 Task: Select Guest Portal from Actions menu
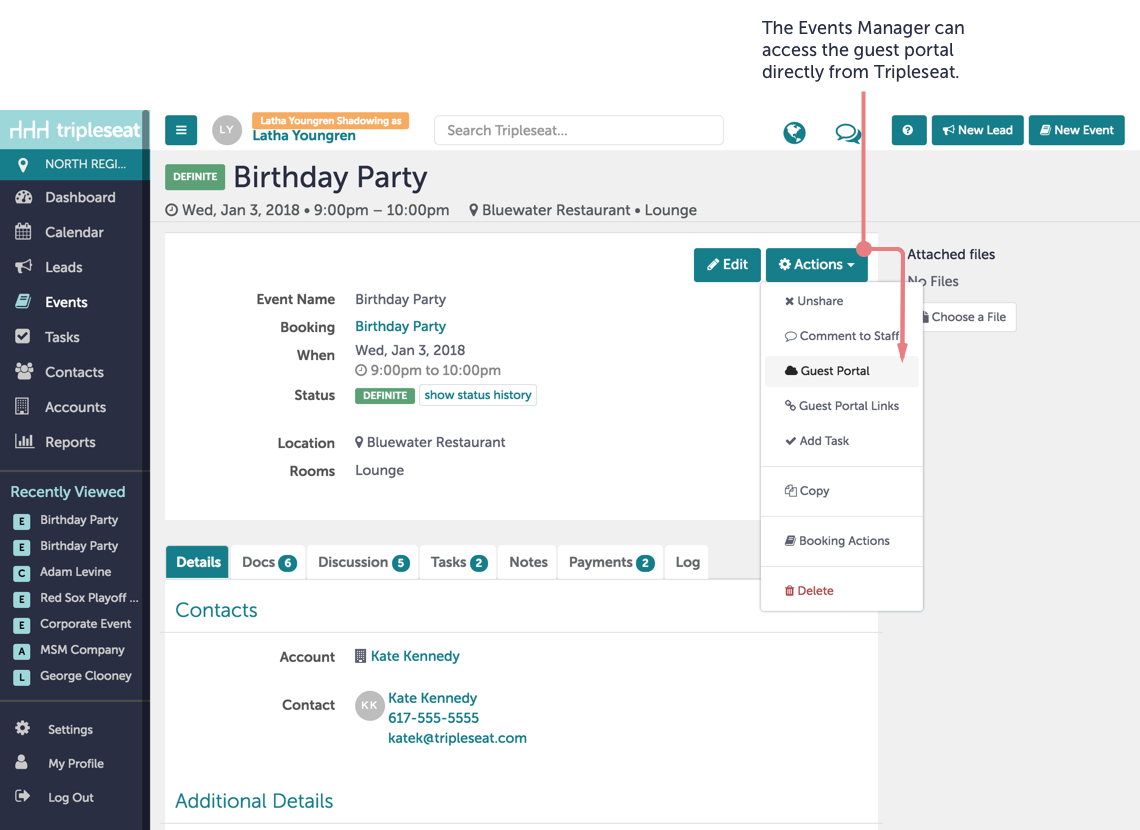click(x=834, y=371)
